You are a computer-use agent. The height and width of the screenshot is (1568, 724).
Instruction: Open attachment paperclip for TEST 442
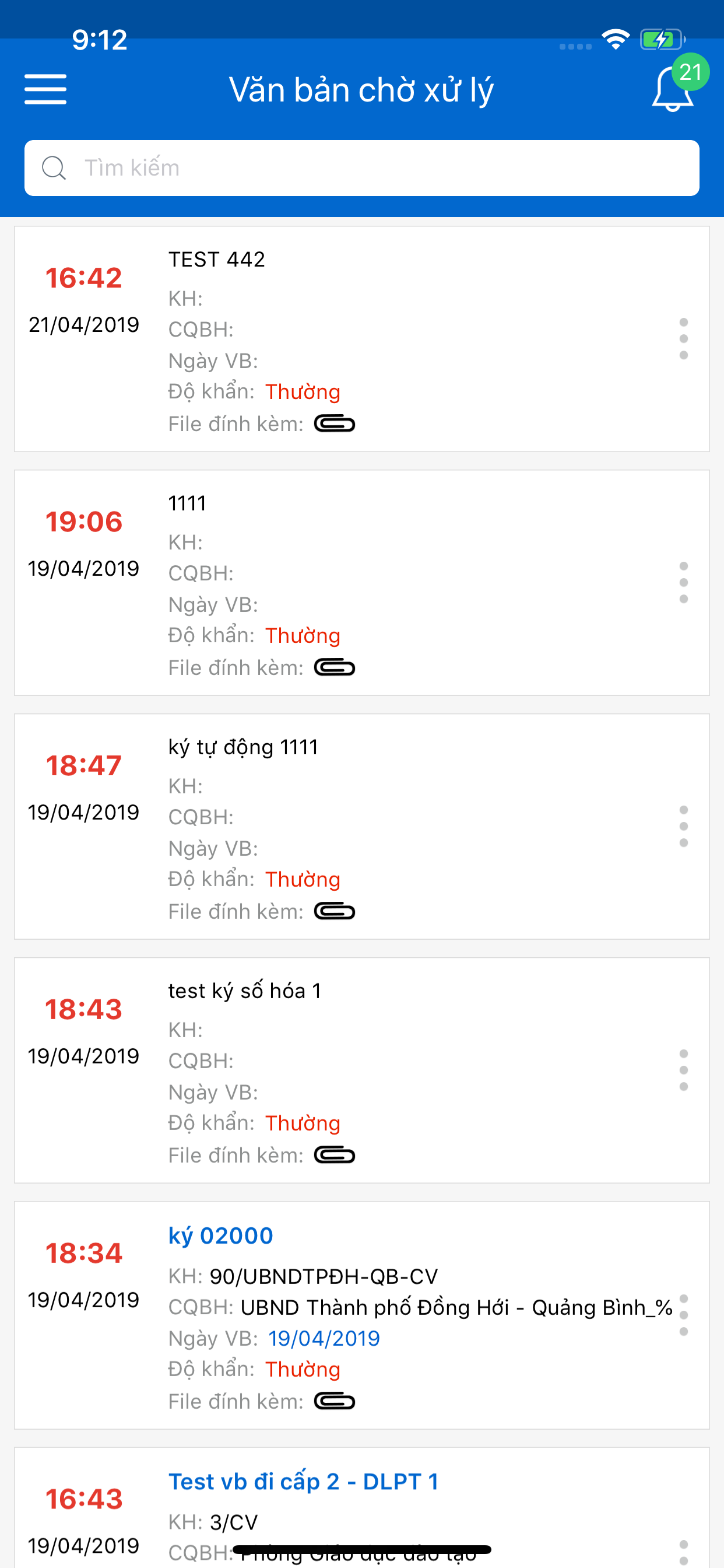pos(334,423)
